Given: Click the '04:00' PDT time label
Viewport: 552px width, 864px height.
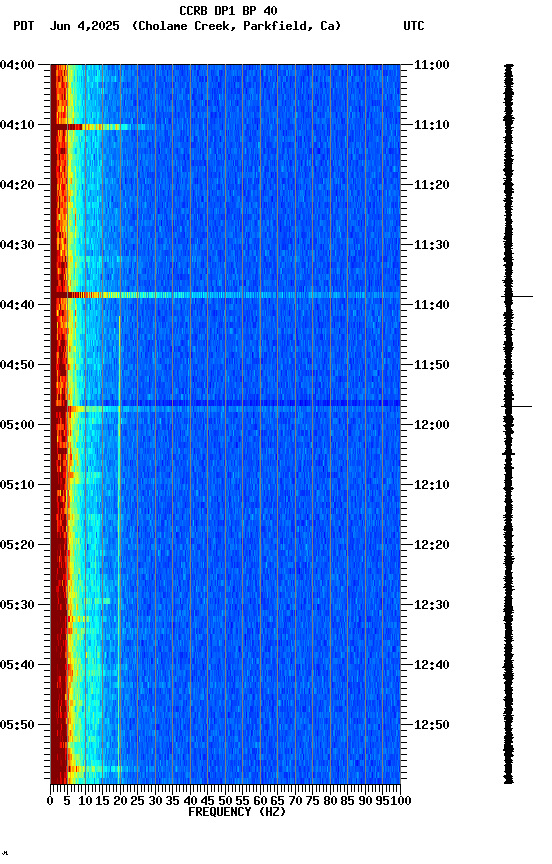Looking at the screenshot, I should tap(17, 65).
